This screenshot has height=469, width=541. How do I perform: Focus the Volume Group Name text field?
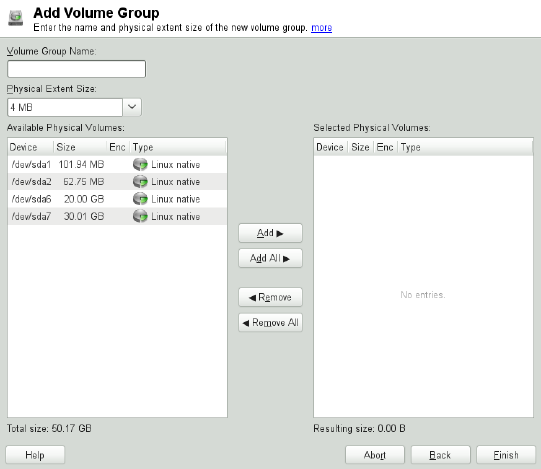76,69
